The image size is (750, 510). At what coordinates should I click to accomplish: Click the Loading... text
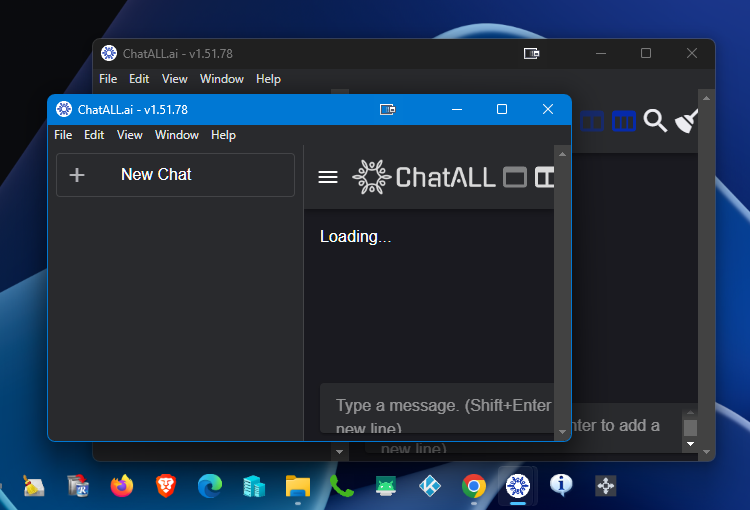[355, 236]
